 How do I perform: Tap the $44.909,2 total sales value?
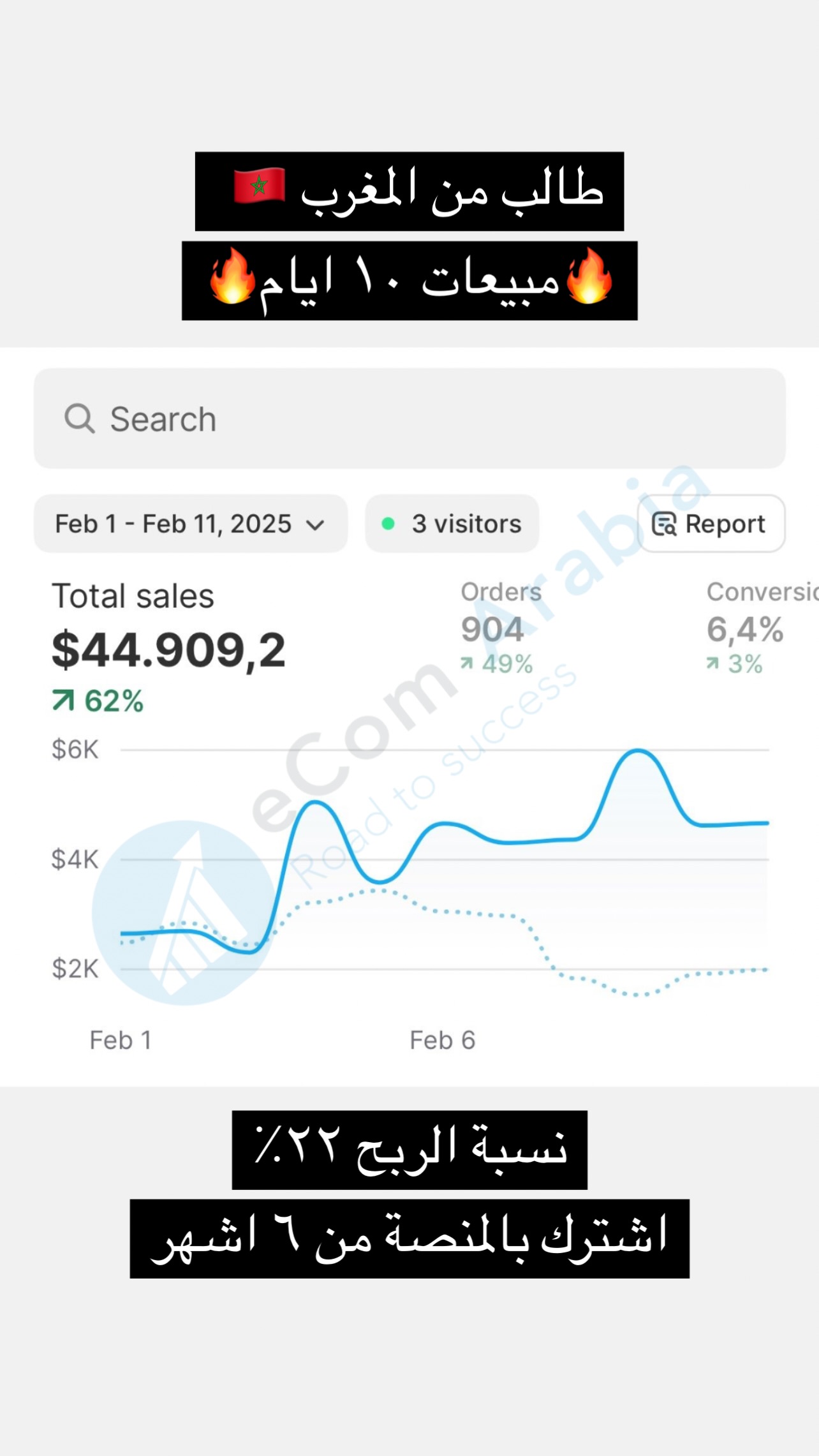(168, 650)
